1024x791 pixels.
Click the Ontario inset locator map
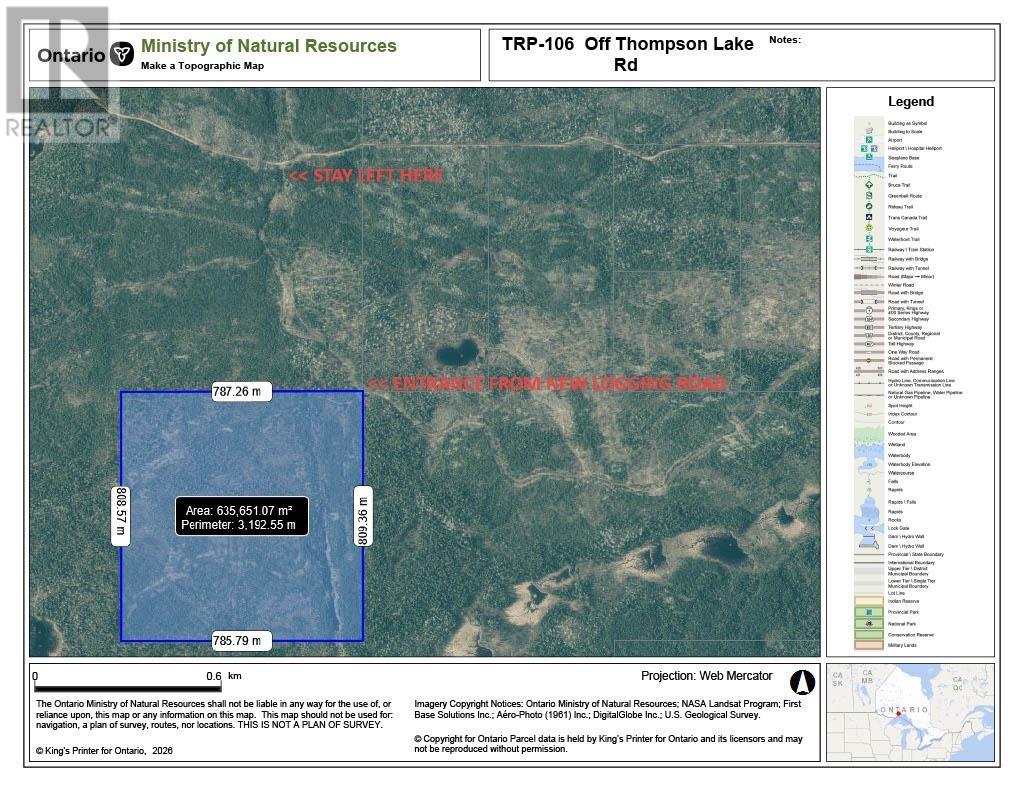[910, 713]
